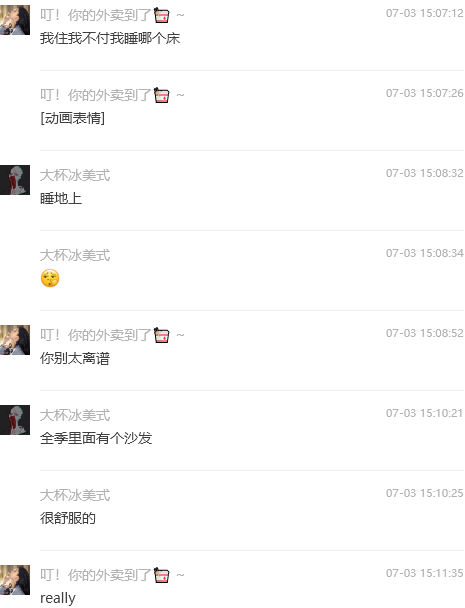Click the really message text

click(x=58, y=598)
